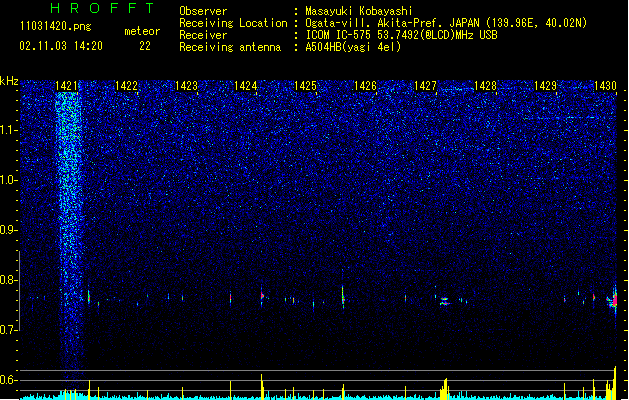The image size is (629, 400).
Task: Click the 1426 time marker
Action: pyautogui.click(x=365, y=86)
